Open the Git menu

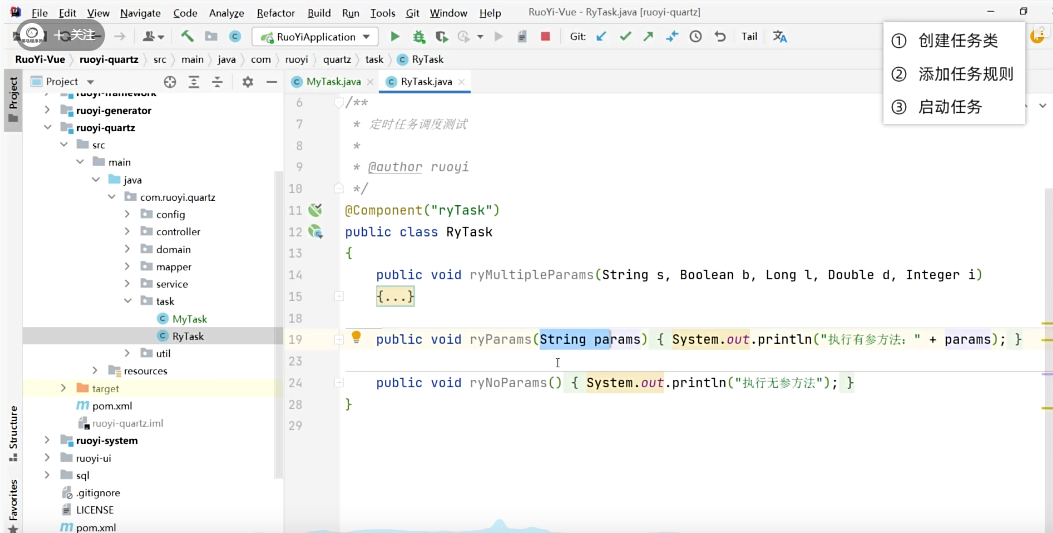click(x=412, y=13)
